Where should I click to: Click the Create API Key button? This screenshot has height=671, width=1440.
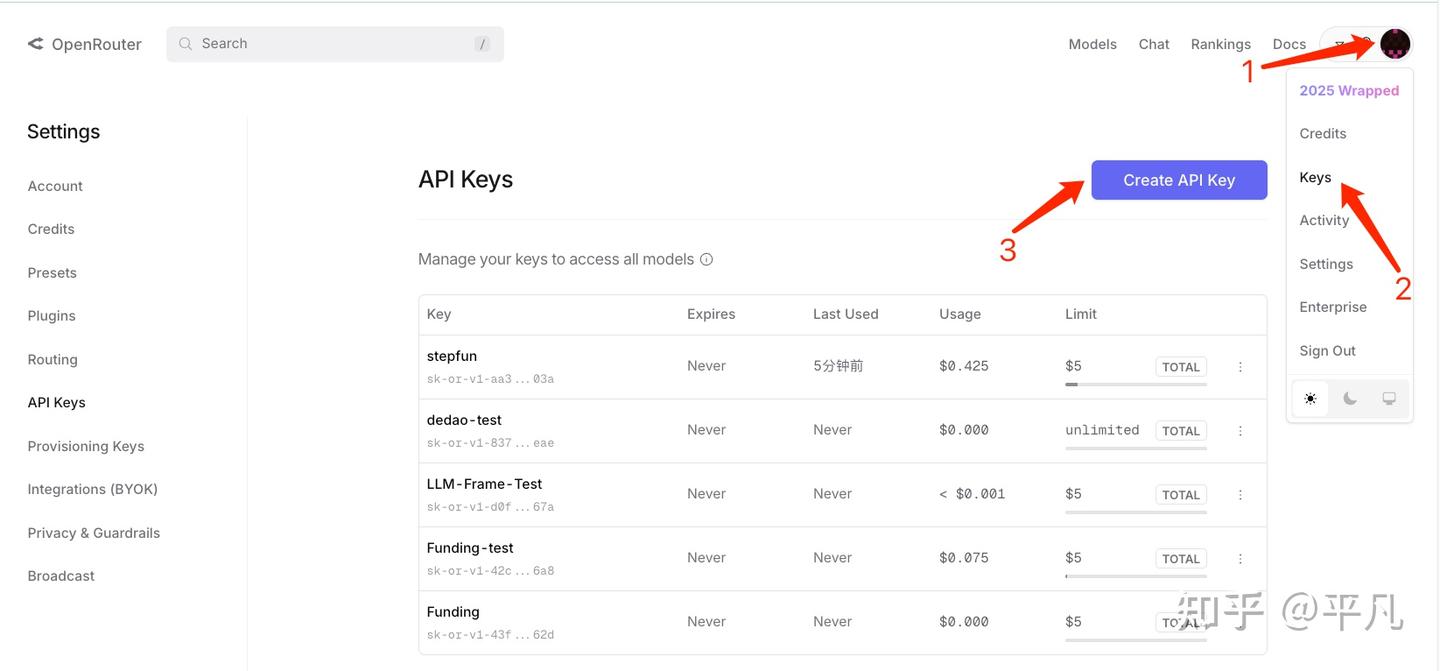[x=1179, y=180]
